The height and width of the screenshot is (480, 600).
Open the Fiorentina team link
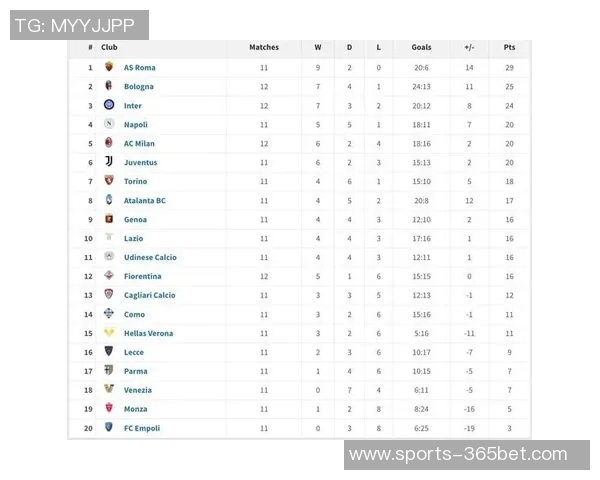click(142, 276)
